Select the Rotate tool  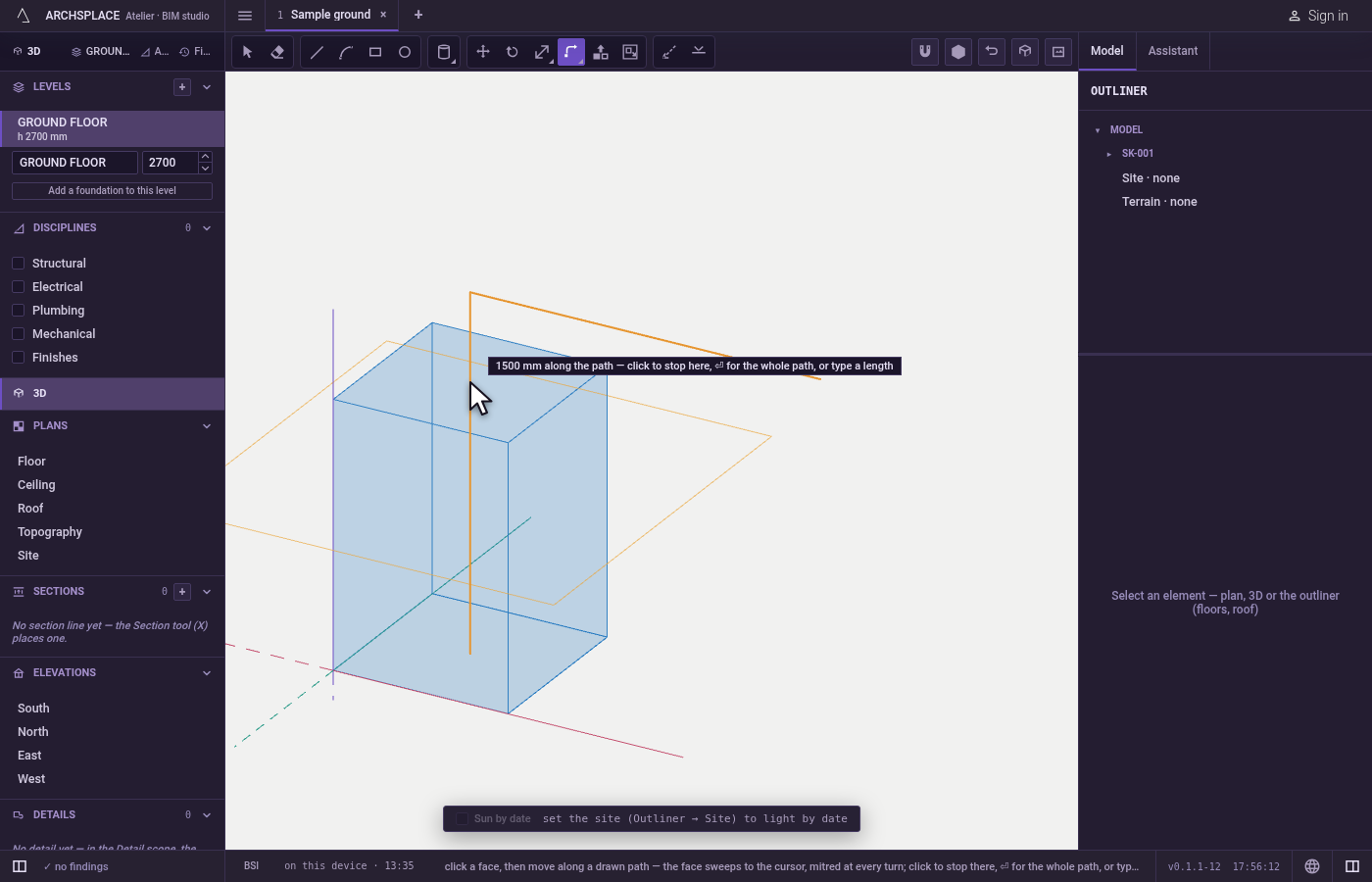[x=513, y=52]
